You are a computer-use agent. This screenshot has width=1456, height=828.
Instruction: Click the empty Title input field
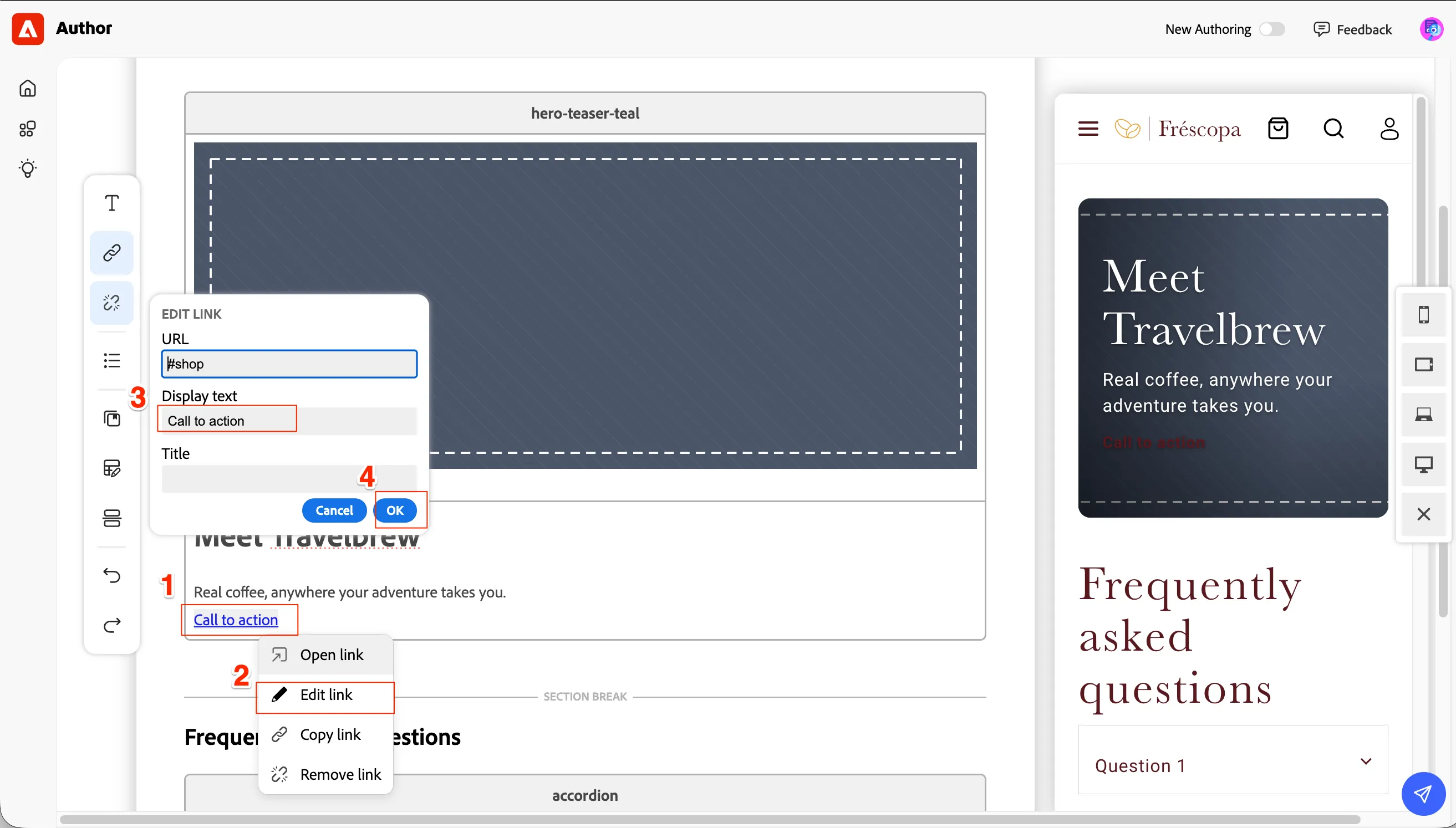[x=289, y=479]
